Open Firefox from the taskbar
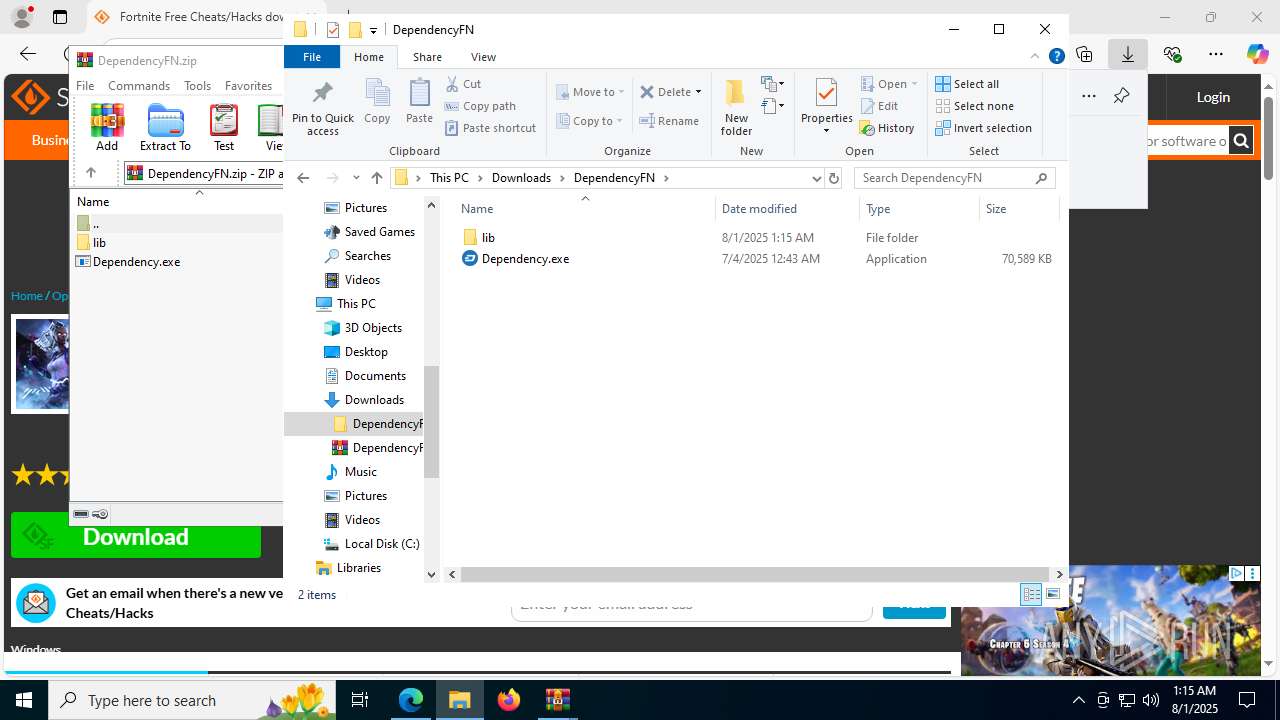The height and width of the screenshot is (720, 1280). pyautogui.click(x=508, y=700)
